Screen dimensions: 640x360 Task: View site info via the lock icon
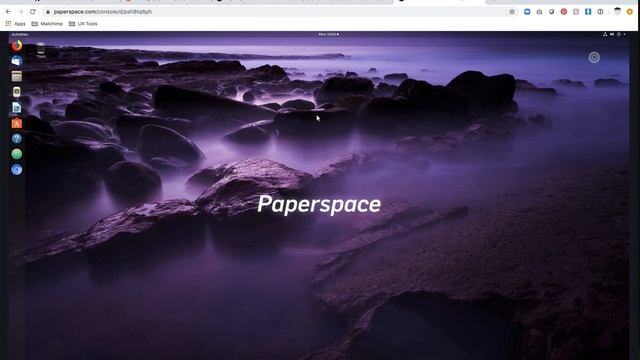click(48, 12)
